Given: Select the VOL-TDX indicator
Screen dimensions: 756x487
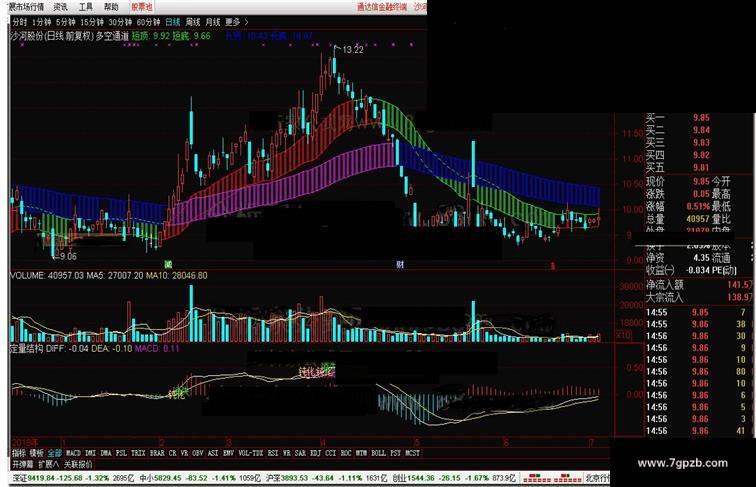Looking at the screenshot, I should [x=251, y=453].
